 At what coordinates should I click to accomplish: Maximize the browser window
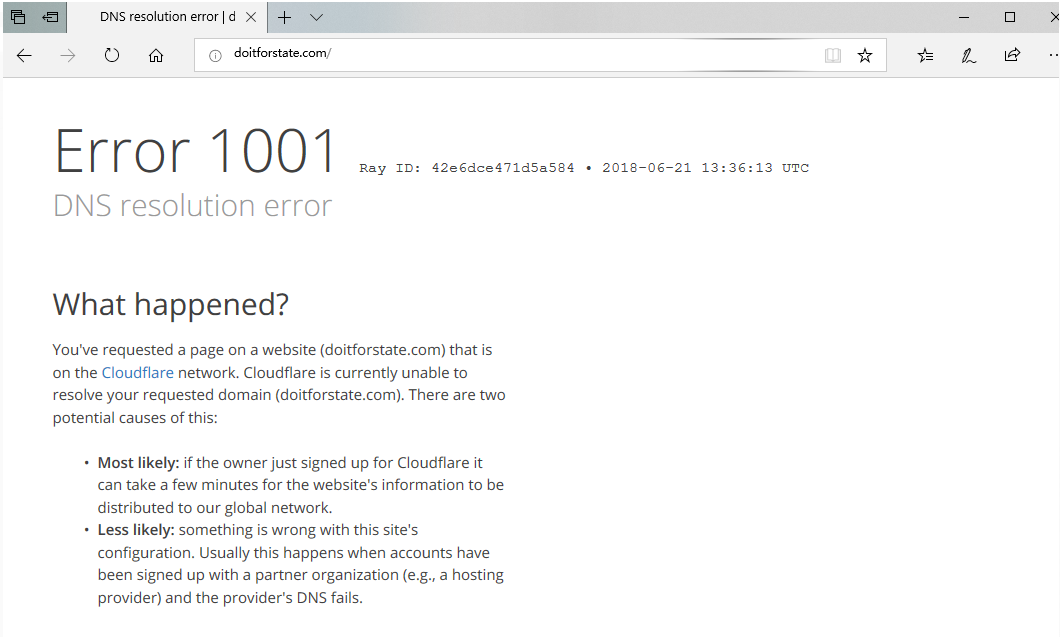(1010, 17)
